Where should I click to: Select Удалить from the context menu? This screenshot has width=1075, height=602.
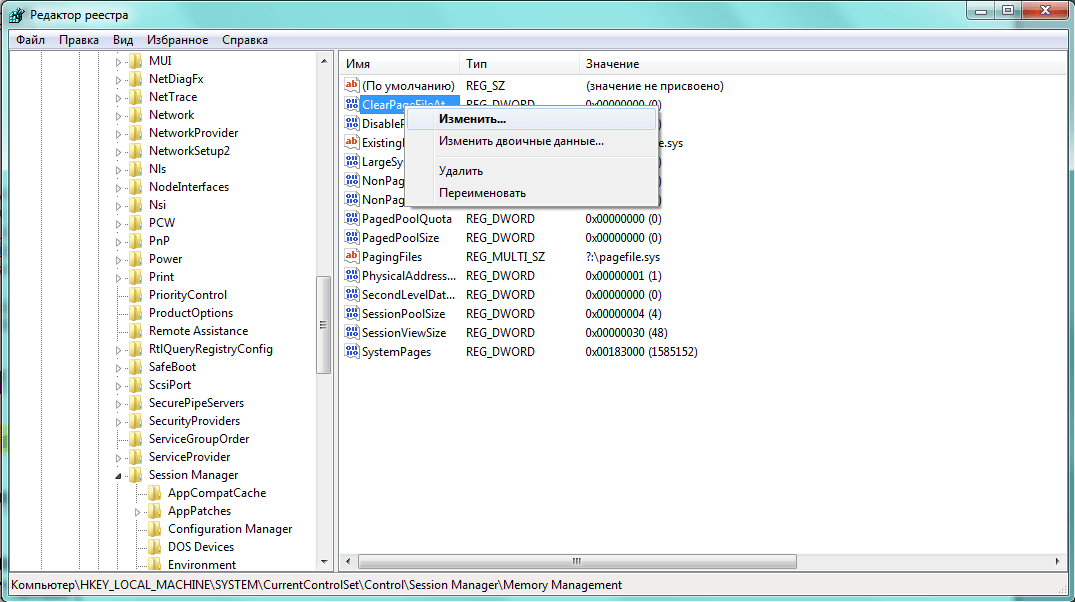click(460, 171)
